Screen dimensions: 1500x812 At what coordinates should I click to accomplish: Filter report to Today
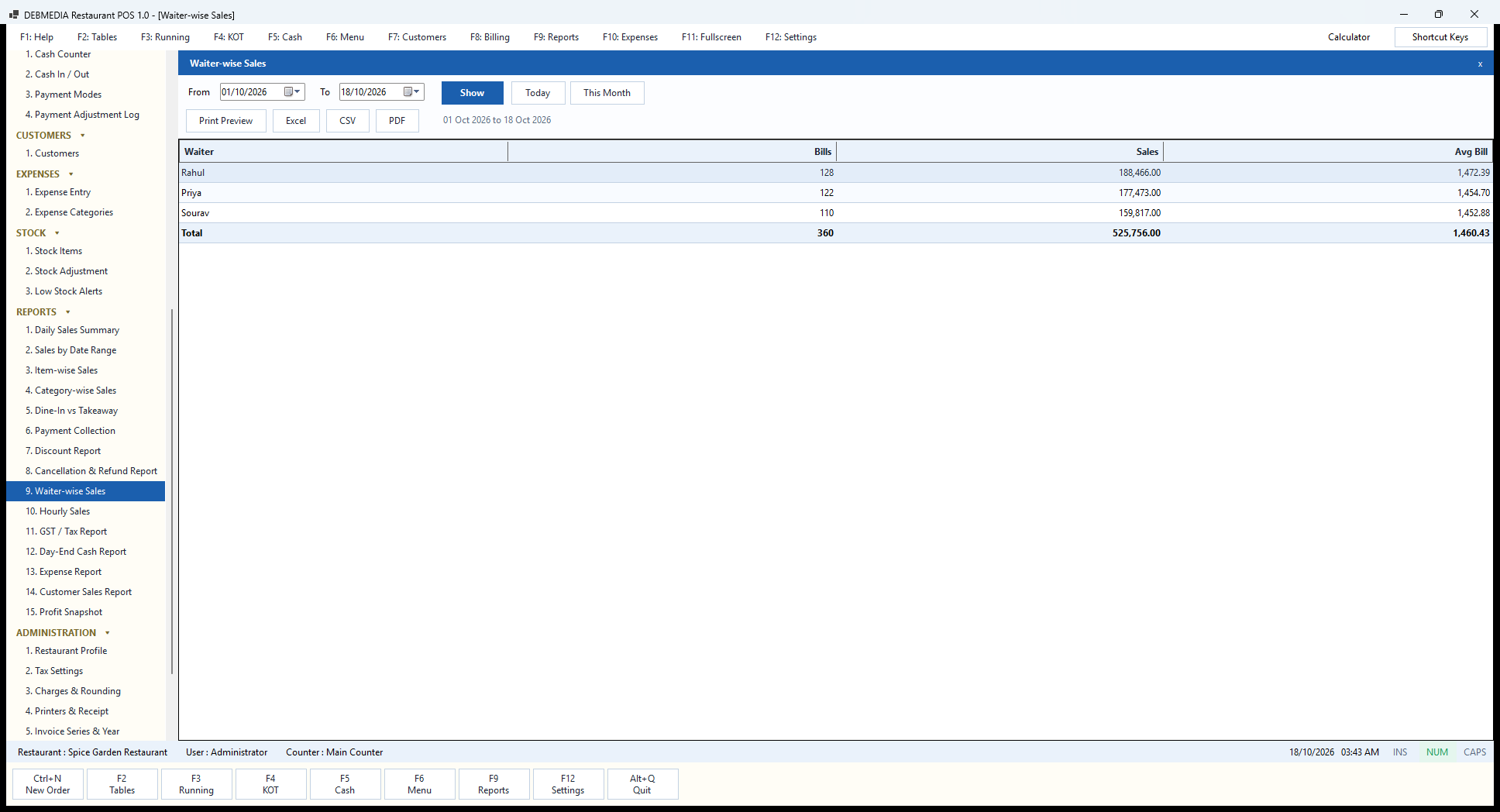tap(538, 93)
